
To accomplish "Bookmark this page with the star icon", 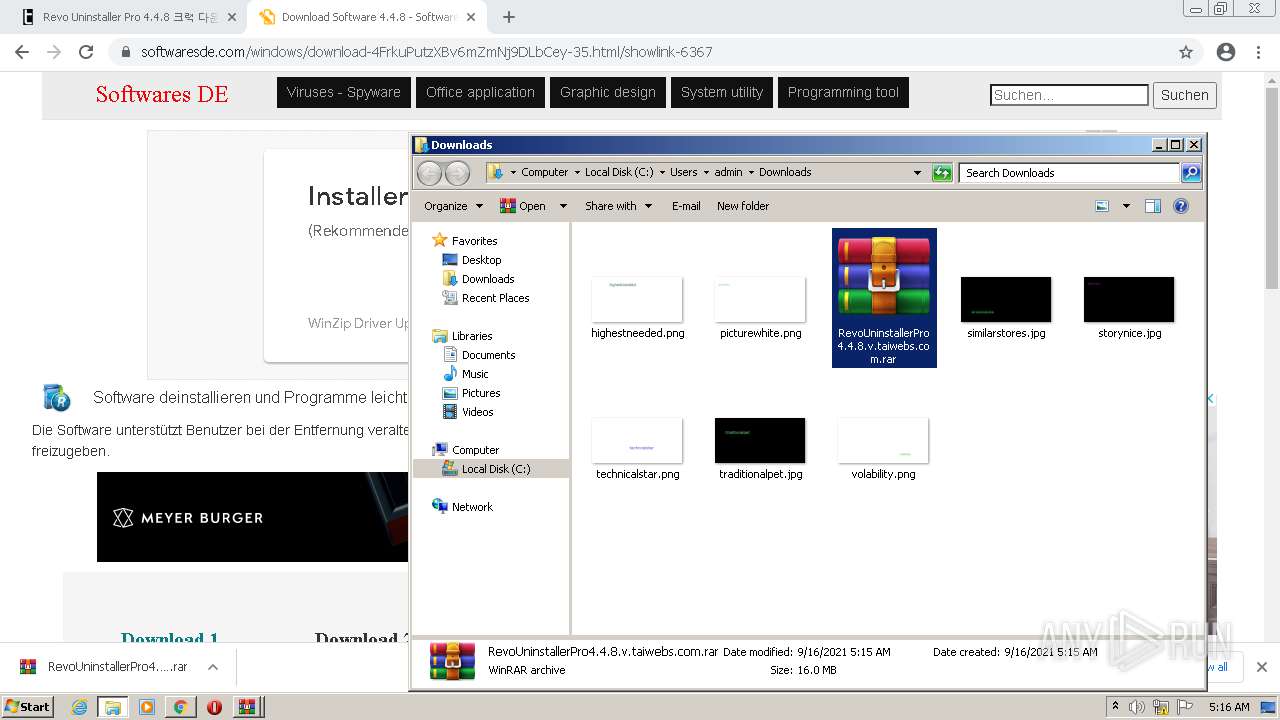I will [1186, 52].
